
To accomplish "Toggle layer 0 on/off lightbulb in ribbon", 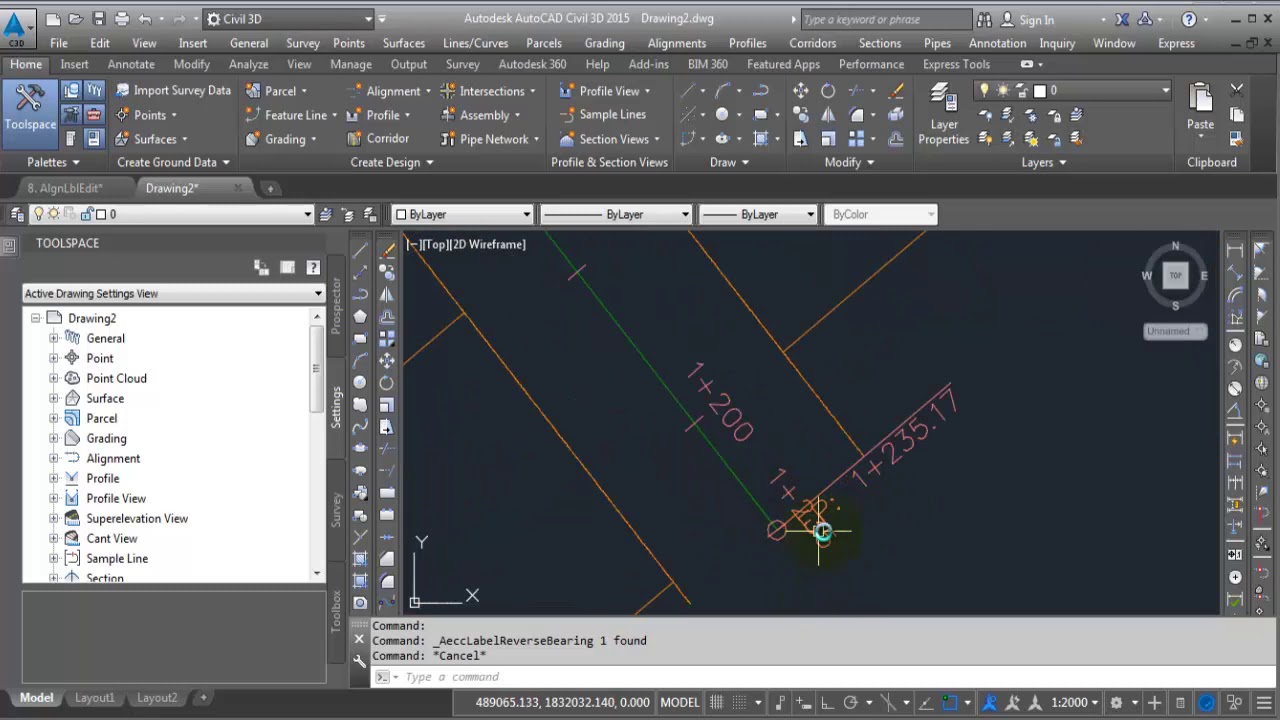I will pos(986,90).
